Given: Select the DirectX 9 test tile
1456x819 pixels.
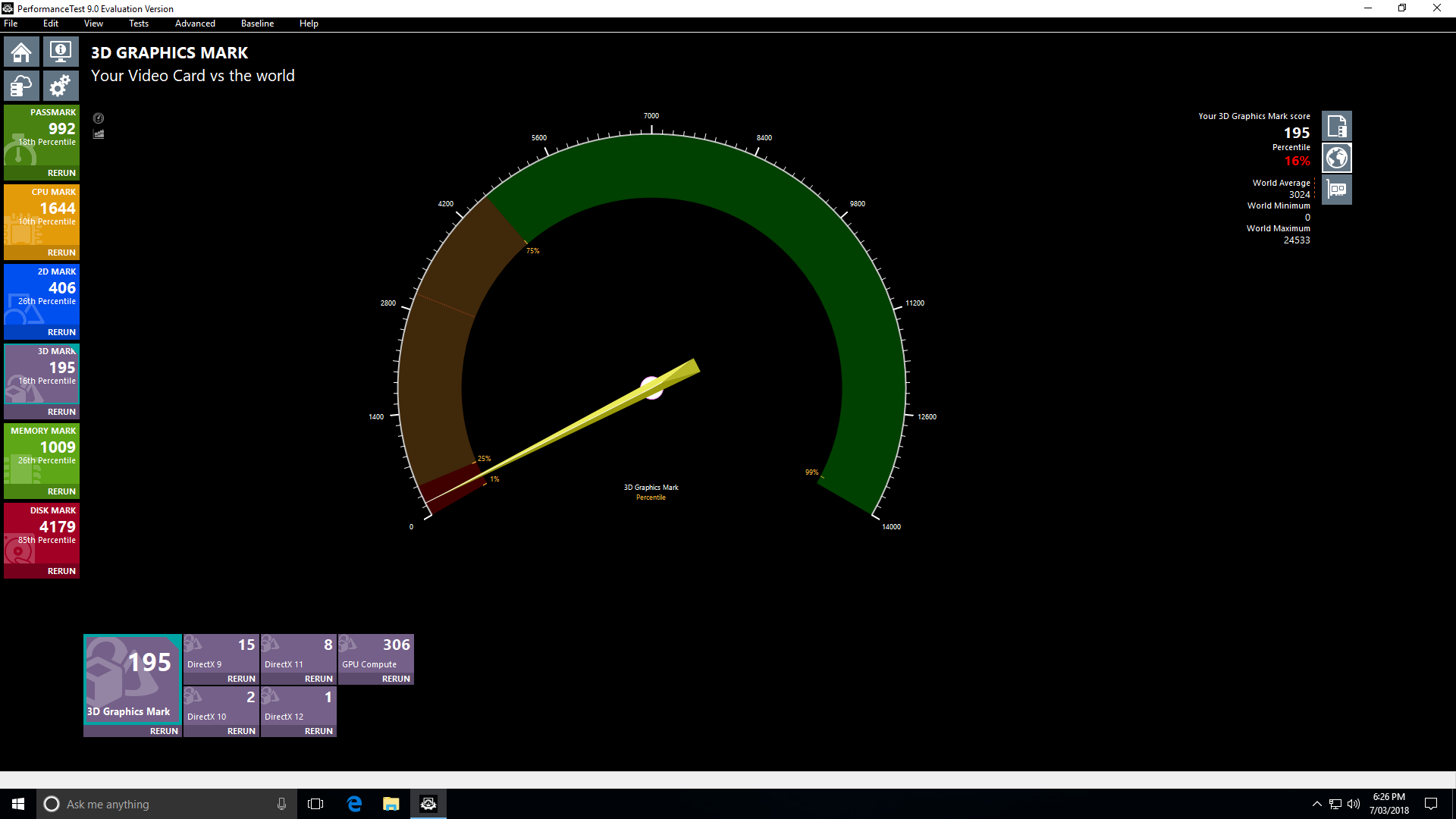Looking at the screenshot, I should pyautogui.click(x=221, y=653).
